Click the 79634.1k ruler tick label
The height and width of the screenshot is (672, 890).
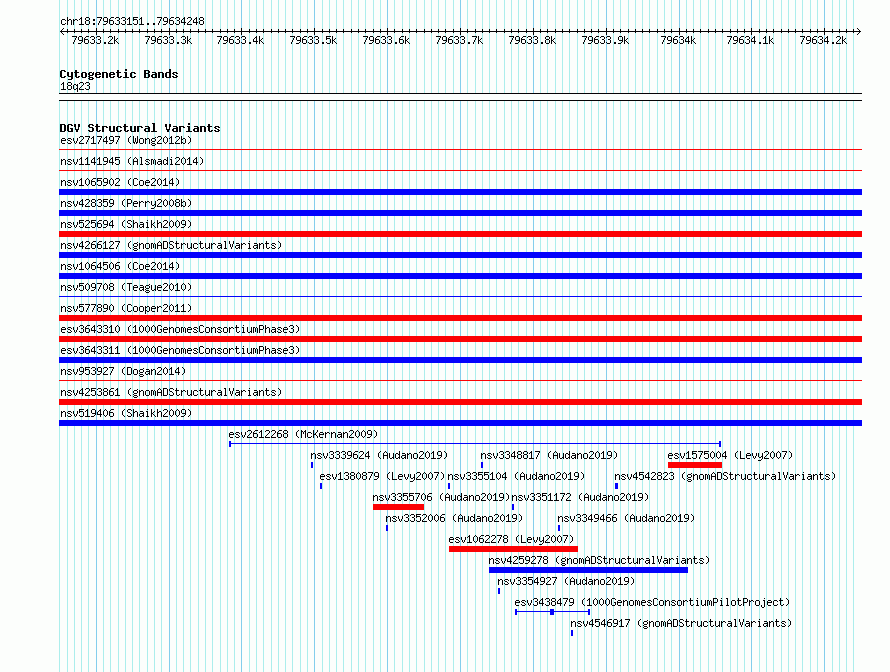tap(750, 40)
